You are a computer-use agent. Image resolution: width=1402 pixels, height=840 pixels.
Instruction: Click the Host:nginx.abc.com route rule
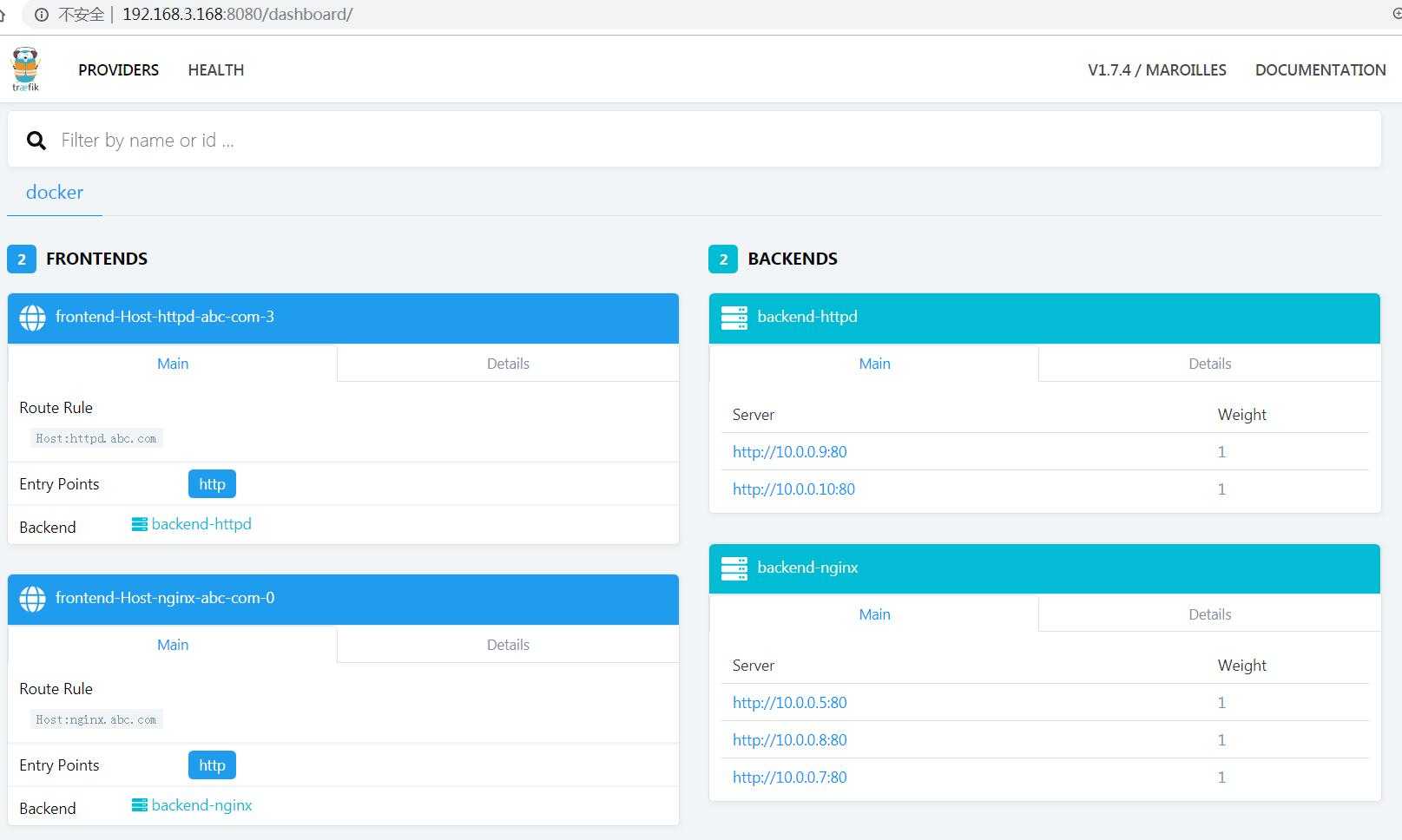click(x=96, y=719)
